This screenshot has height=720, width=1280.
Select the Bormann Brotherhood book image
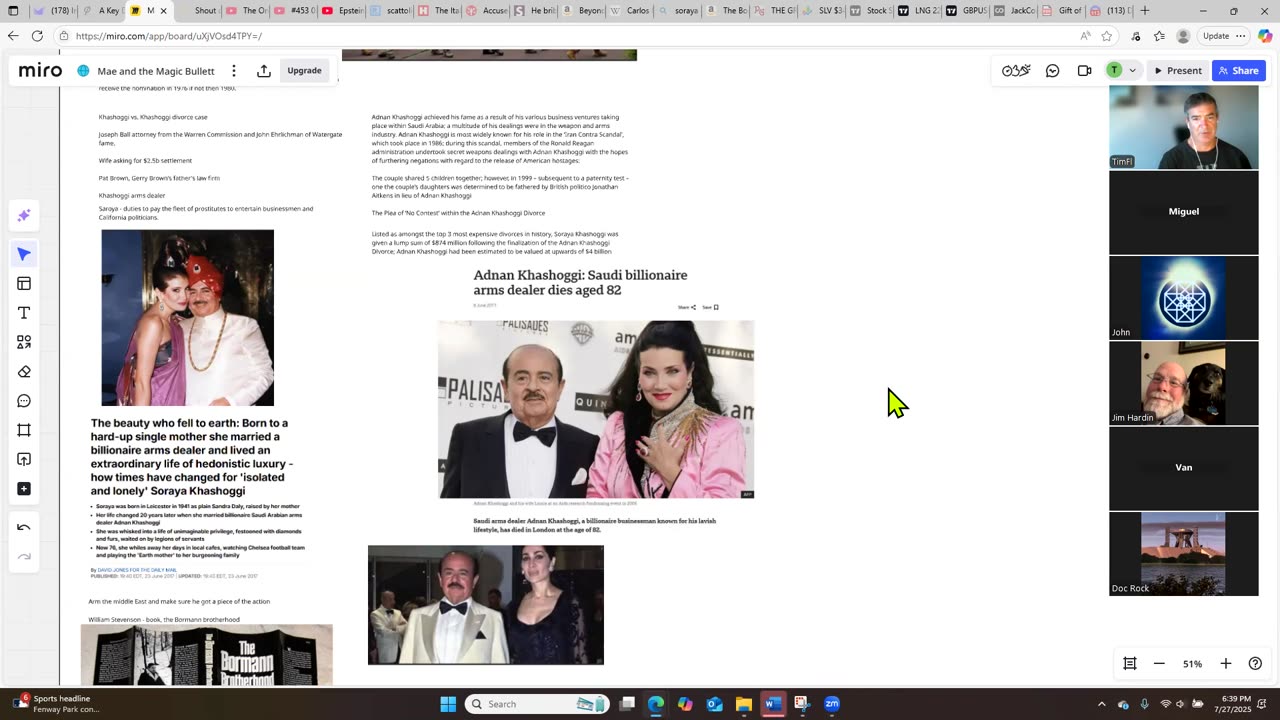(207, 655)
